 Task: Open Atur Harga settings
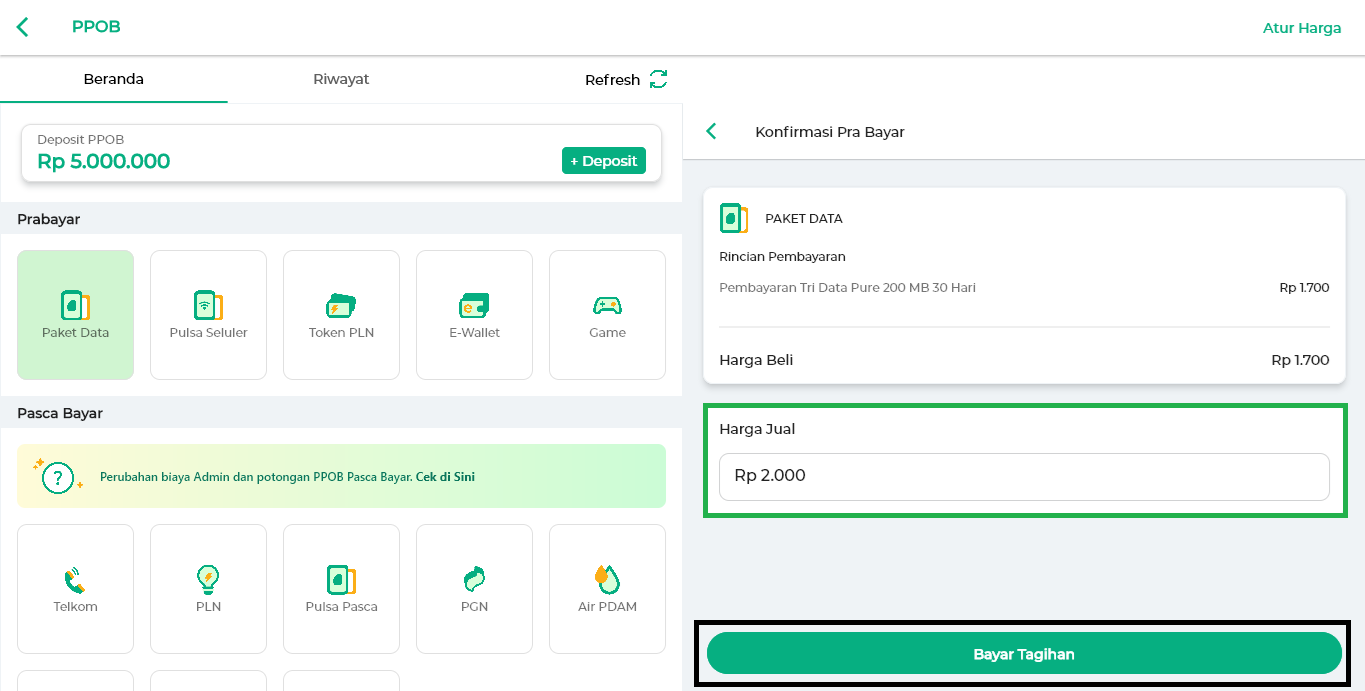pos(1302,28)
